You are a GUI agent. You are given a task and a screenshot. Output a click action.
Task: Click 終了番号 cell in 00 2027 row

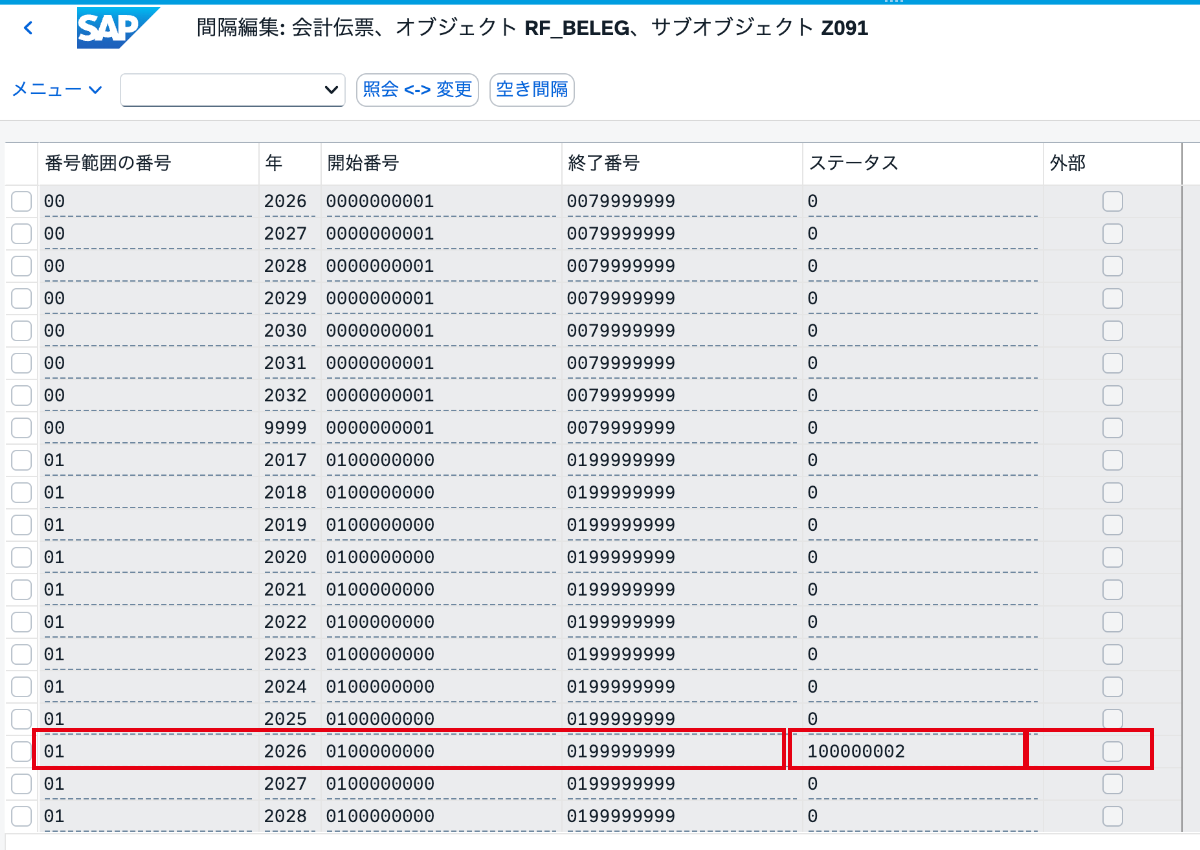click(682, 234)
